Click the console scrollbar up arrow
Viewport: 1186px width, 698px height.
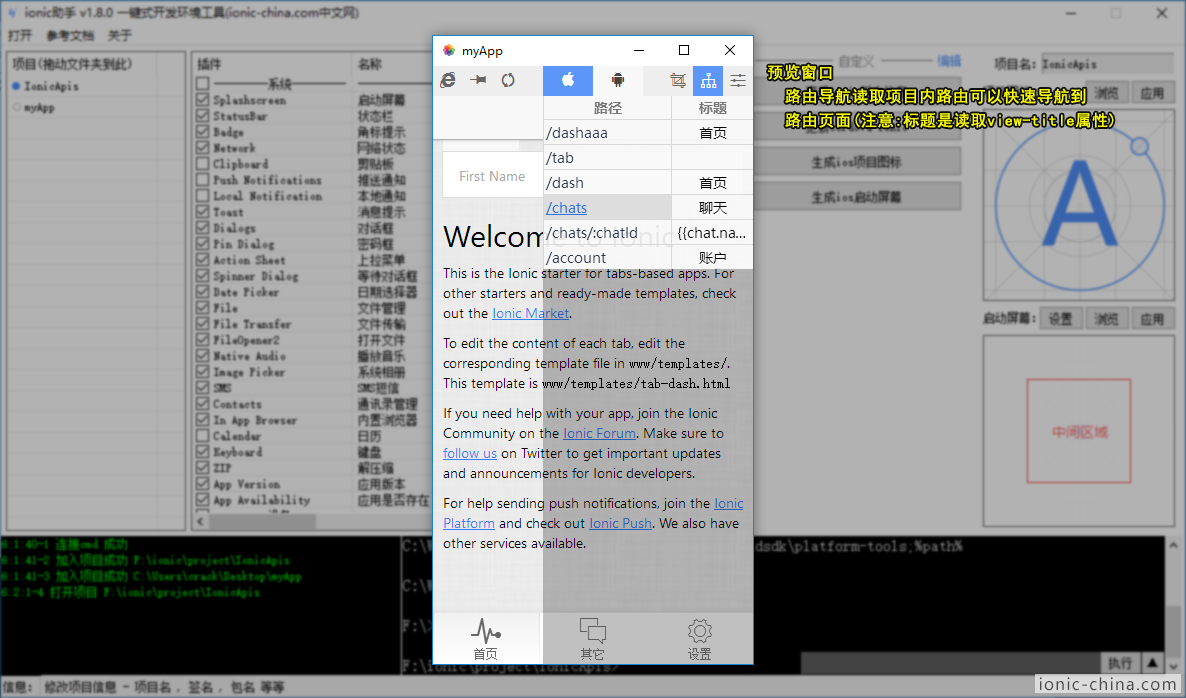pyautogui.click(x=1174, y=544)
